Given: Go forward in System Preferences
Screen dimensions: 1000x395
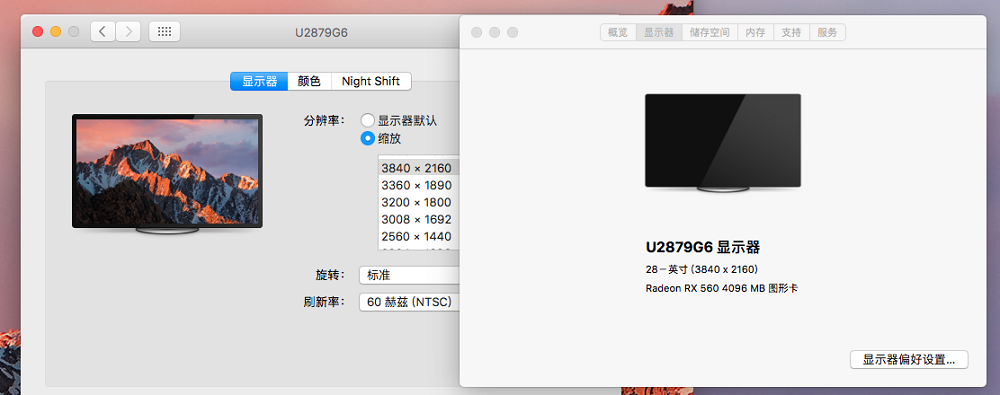Looking at the screenshot, I should 128,31.
